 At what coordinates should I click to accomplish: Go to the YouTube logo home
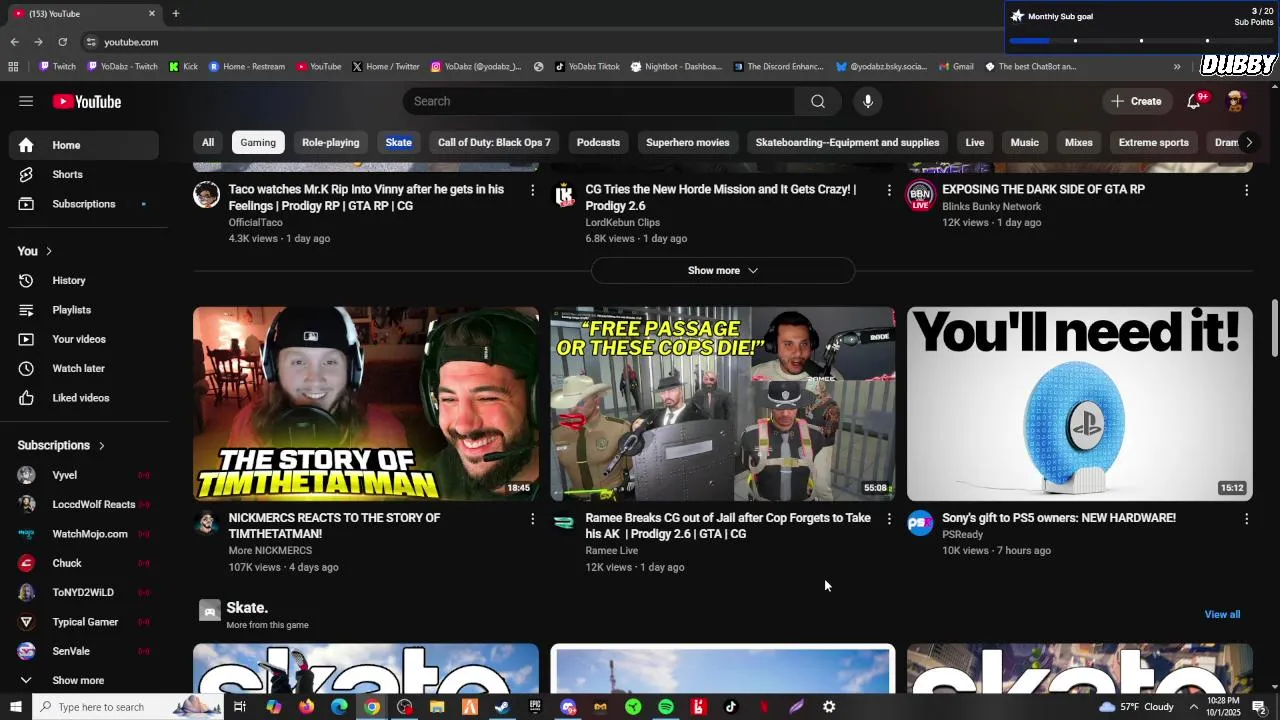click(x=87, y=101)
